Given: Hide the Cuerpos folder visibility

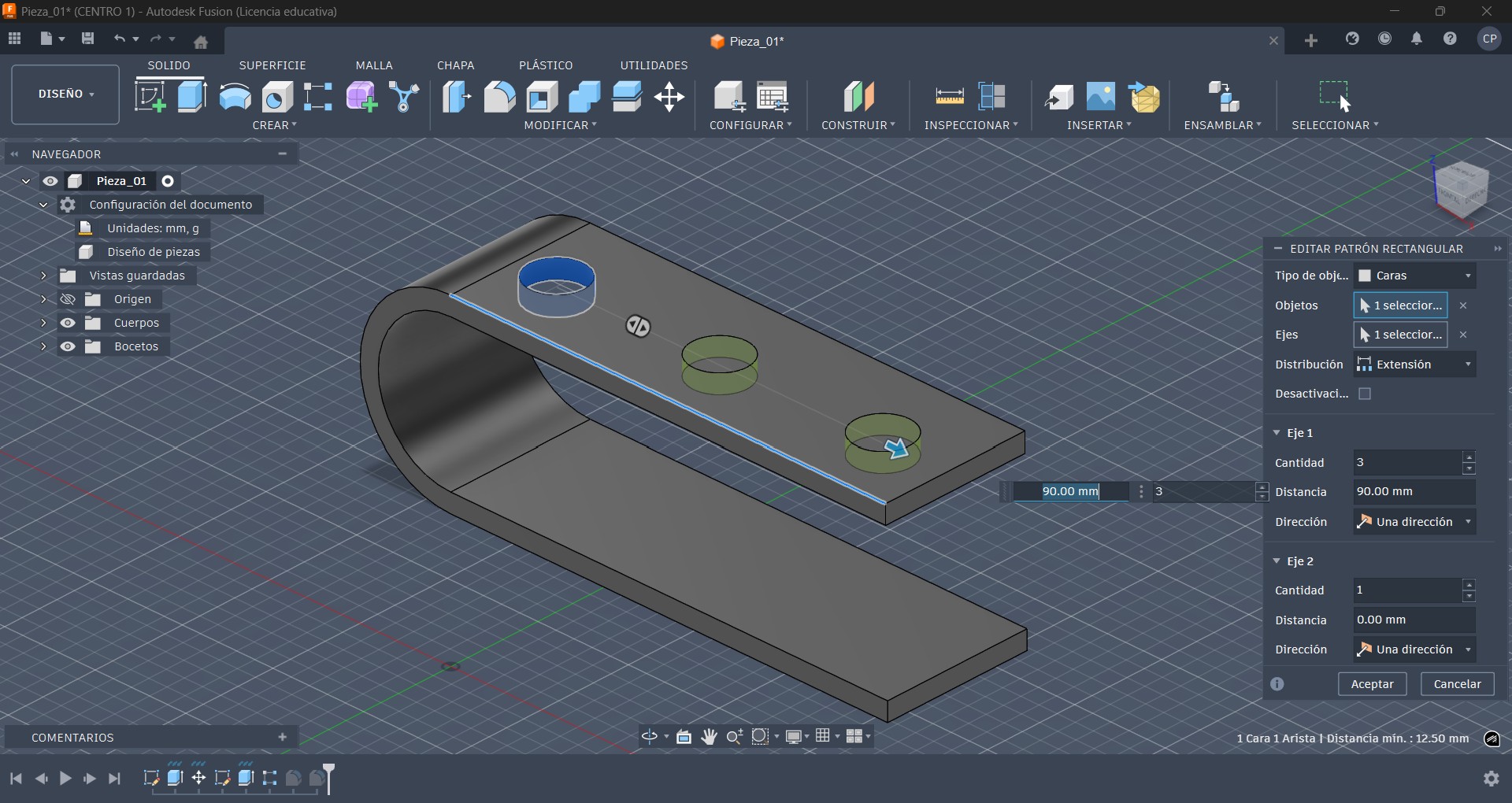Looking at the screenshot, I should pyautogui.click(x=69, y=323).
